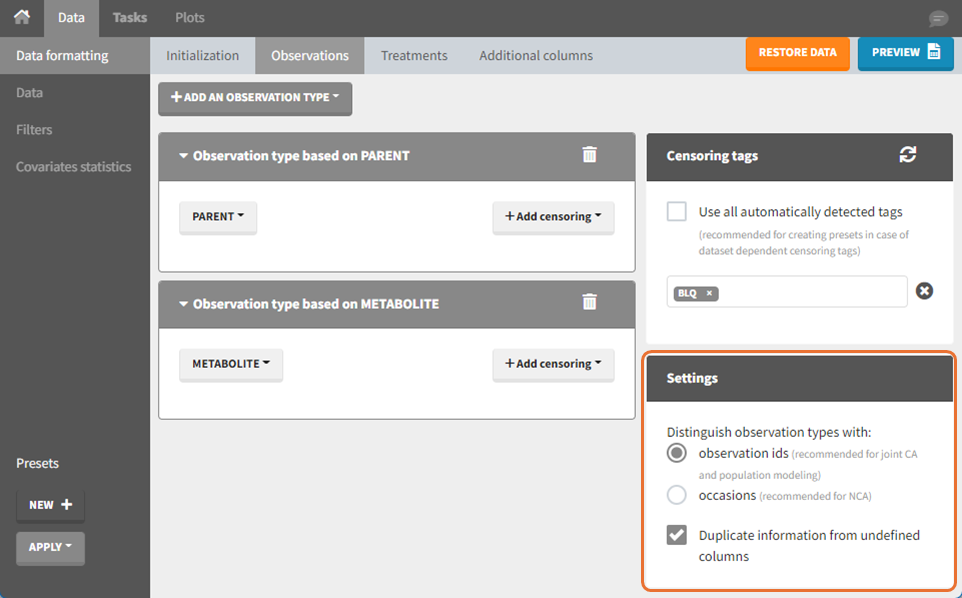The height and width of the screenshot is (598, 962).
Task: Delete the PARENT observation type with trash icon
Action: 590,155
